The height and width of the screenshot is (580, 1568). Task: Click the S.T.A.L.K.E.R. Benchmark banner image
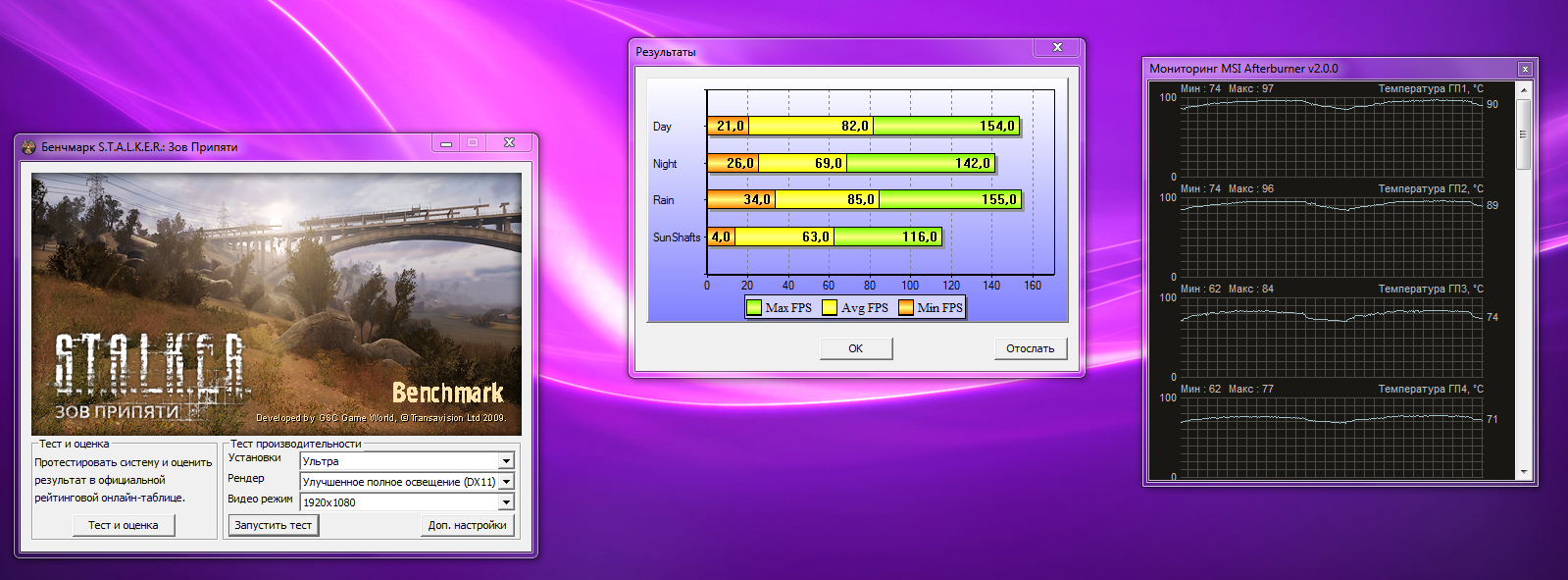[277, 304]
